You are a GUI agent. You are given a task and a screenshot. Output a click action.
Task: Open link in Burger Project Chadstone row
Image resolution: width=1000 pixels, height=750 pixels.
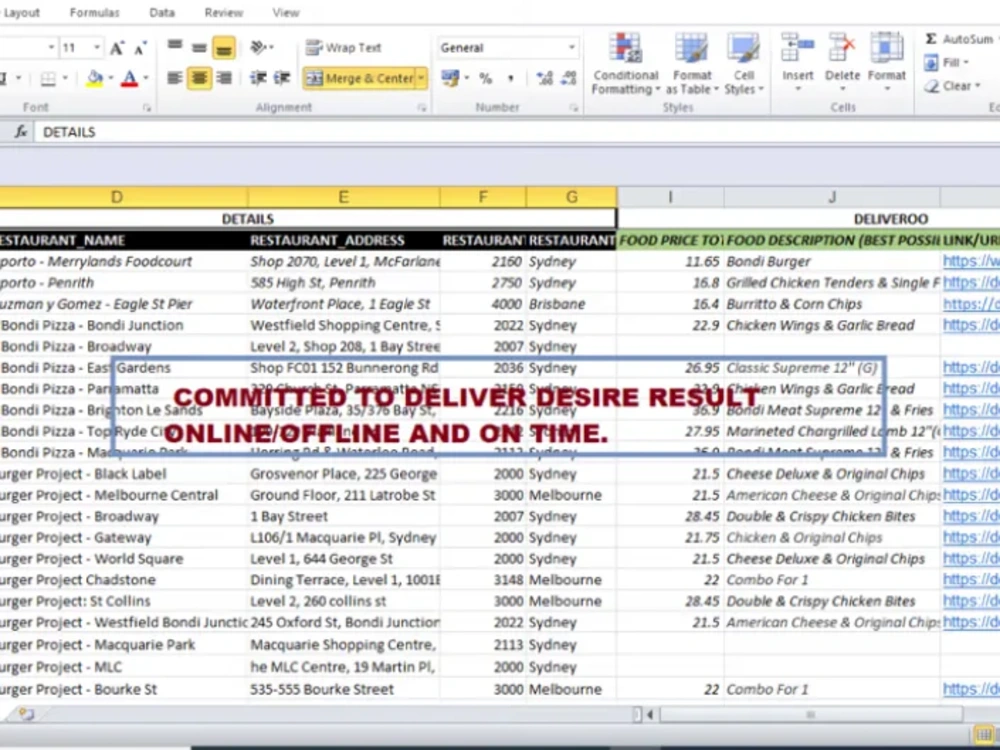[971, 580]
